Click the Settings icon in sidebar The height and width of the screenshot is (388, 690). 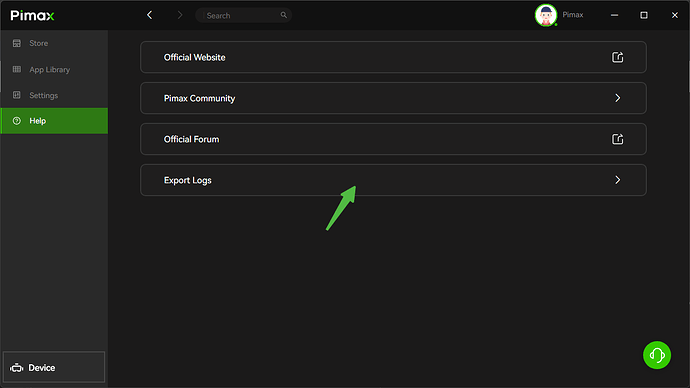(x=17, y=95)
